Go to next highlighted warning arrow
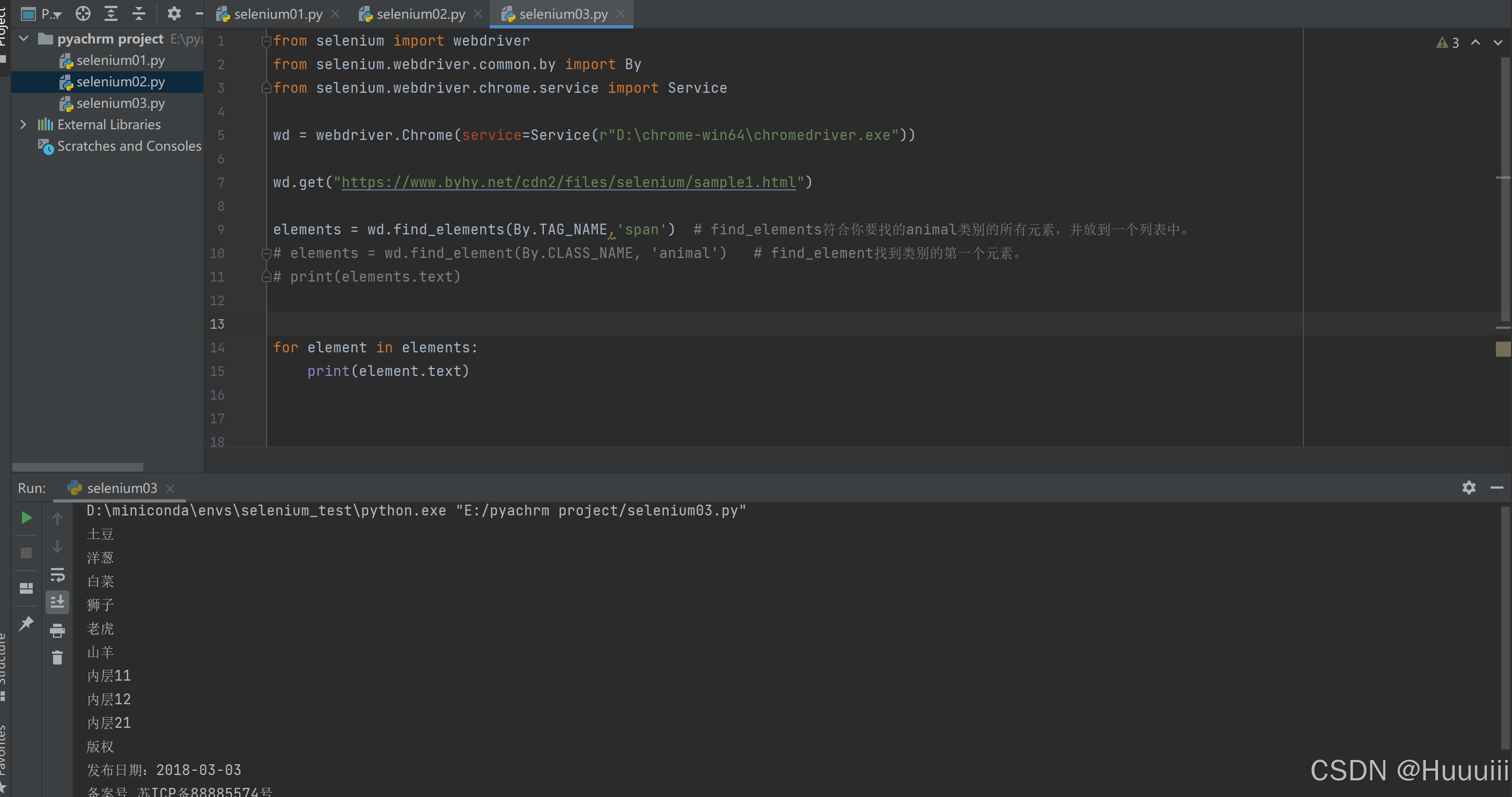Image resolution: width=1512 pixels, height=797 pixels. tap(1497, 43)
